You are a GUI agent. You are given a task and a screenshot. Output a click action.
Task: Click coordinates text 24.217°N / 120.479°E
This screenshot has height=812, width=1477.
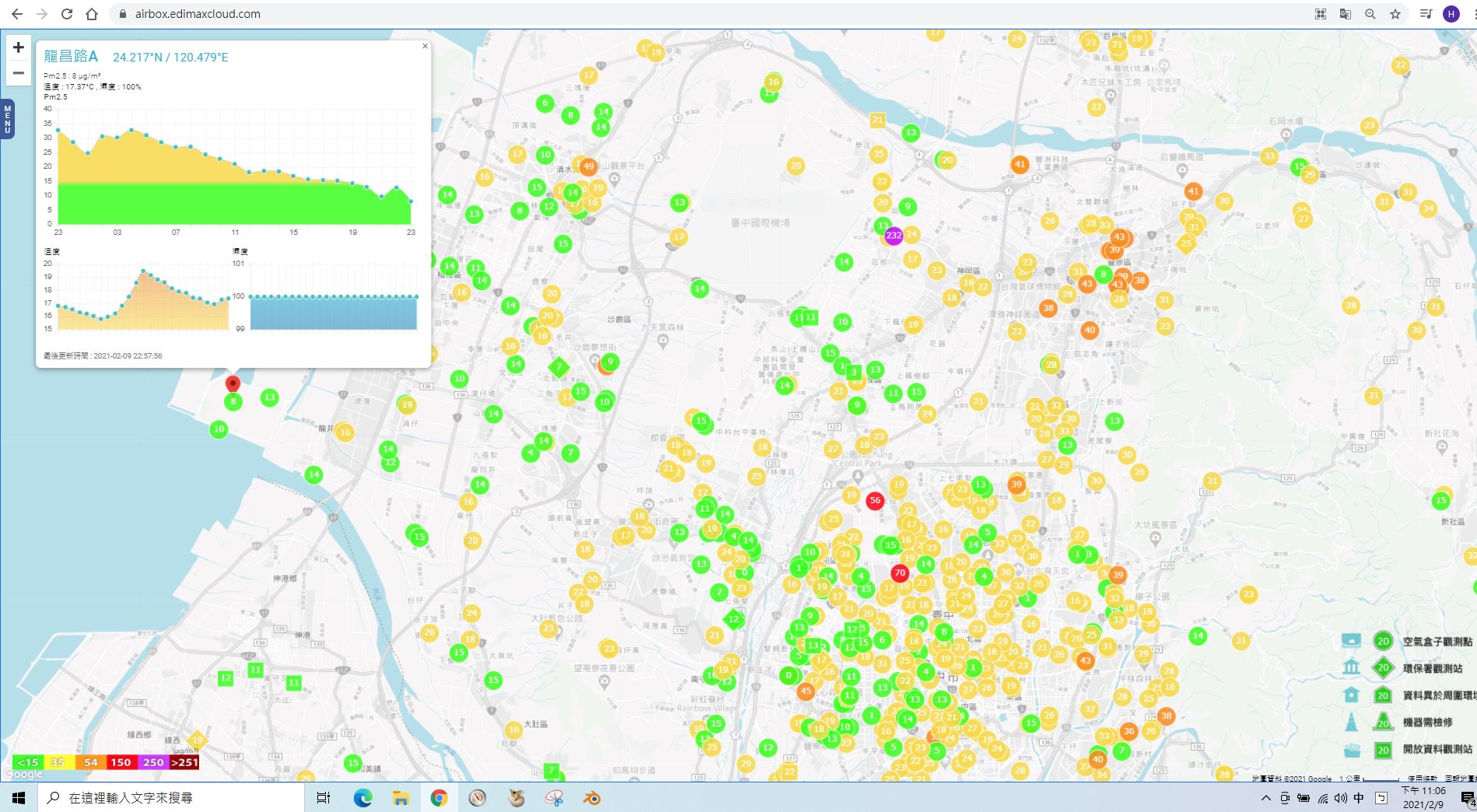point(170,58)
